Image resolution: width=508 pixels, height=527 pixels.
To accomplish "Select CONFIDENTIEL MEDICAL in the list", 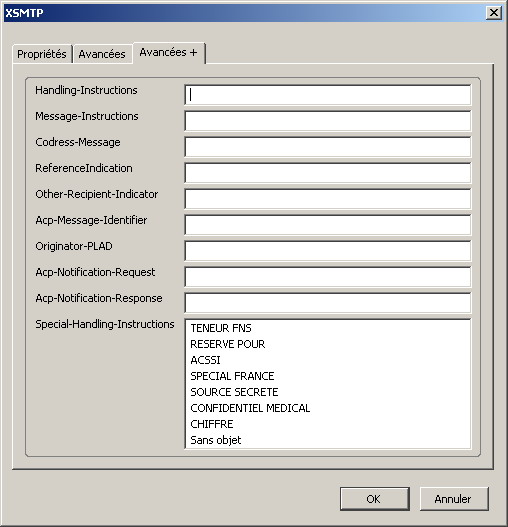I will (328, 408).
